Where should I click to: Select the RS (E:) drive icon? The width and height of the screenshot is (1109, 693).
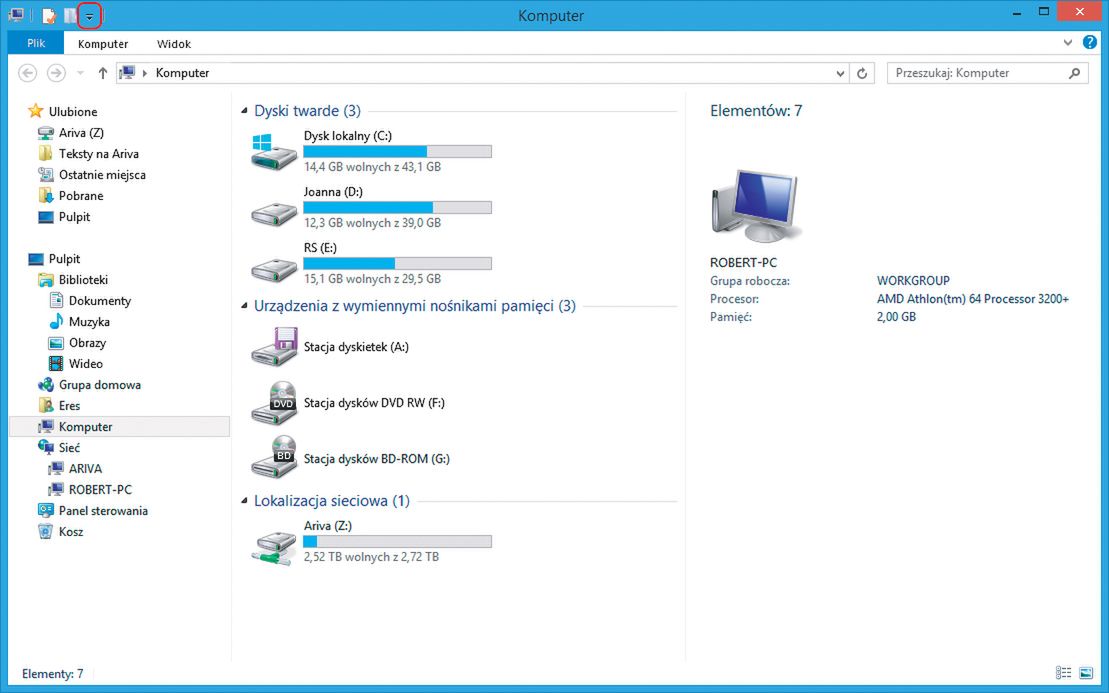pos(274,268)
